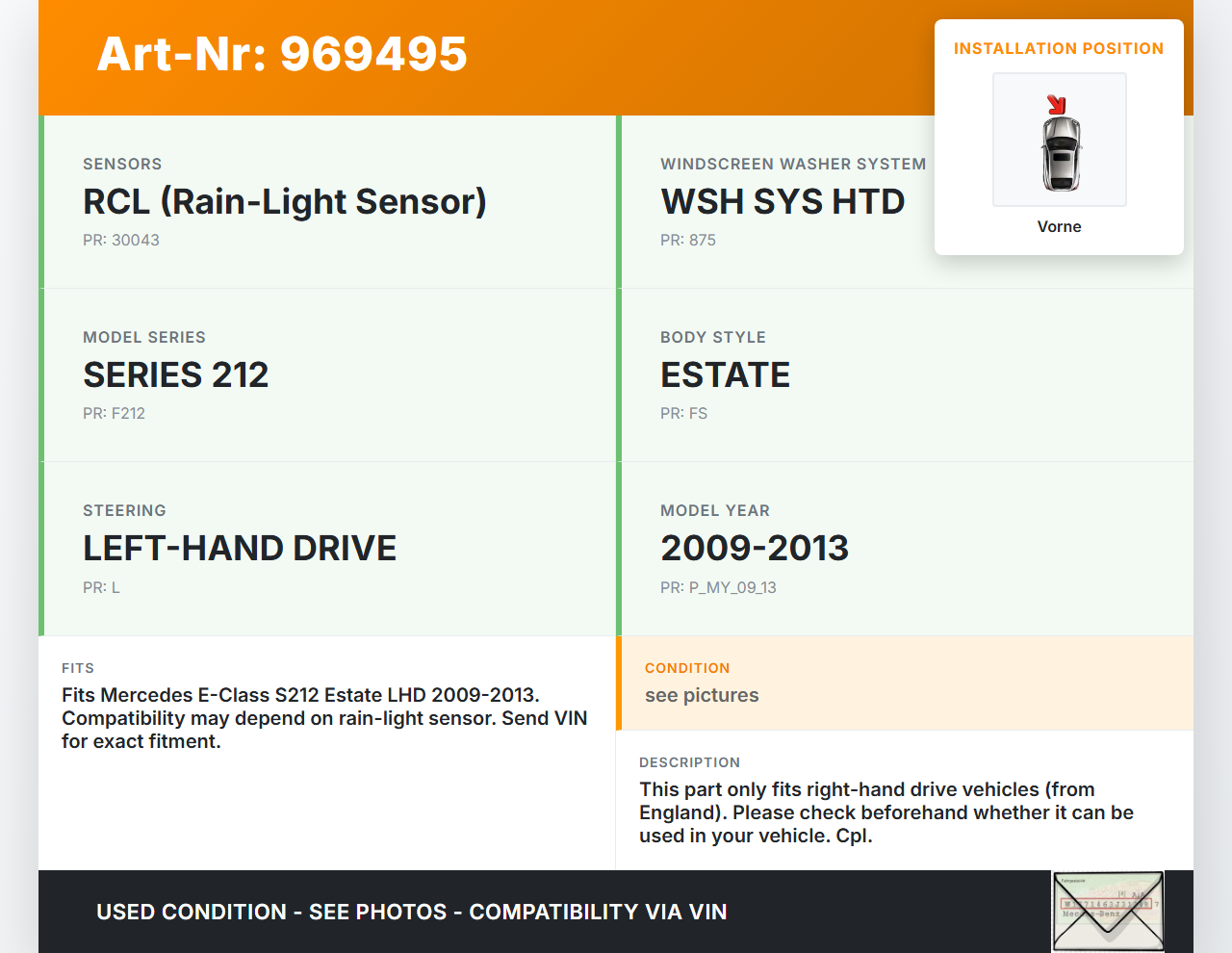Screen dimensions: 1232x953
Task: Click the MODEL YEAR label
Action: pos(715,510)
